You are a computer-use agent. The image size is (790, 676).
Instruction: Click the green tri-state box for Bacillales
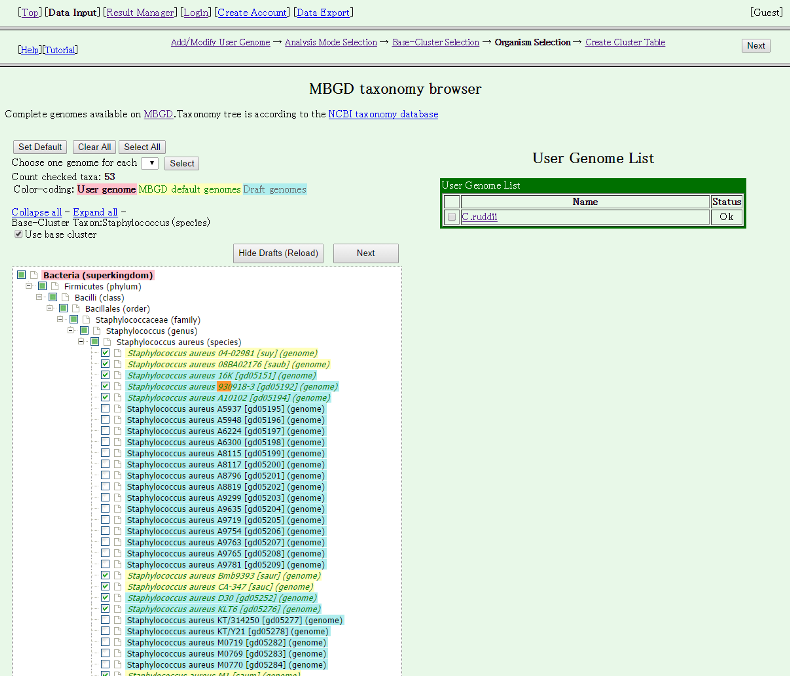64,308
